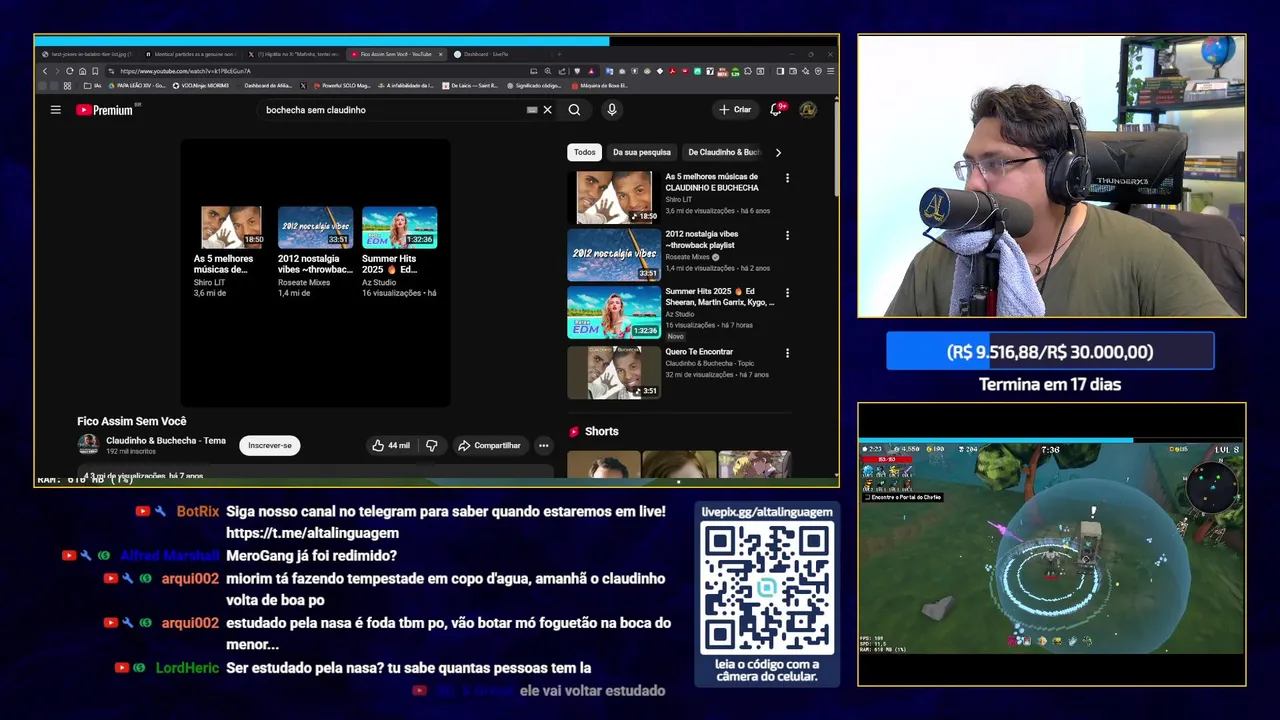Like the video with 44 mil

[391, 445]
